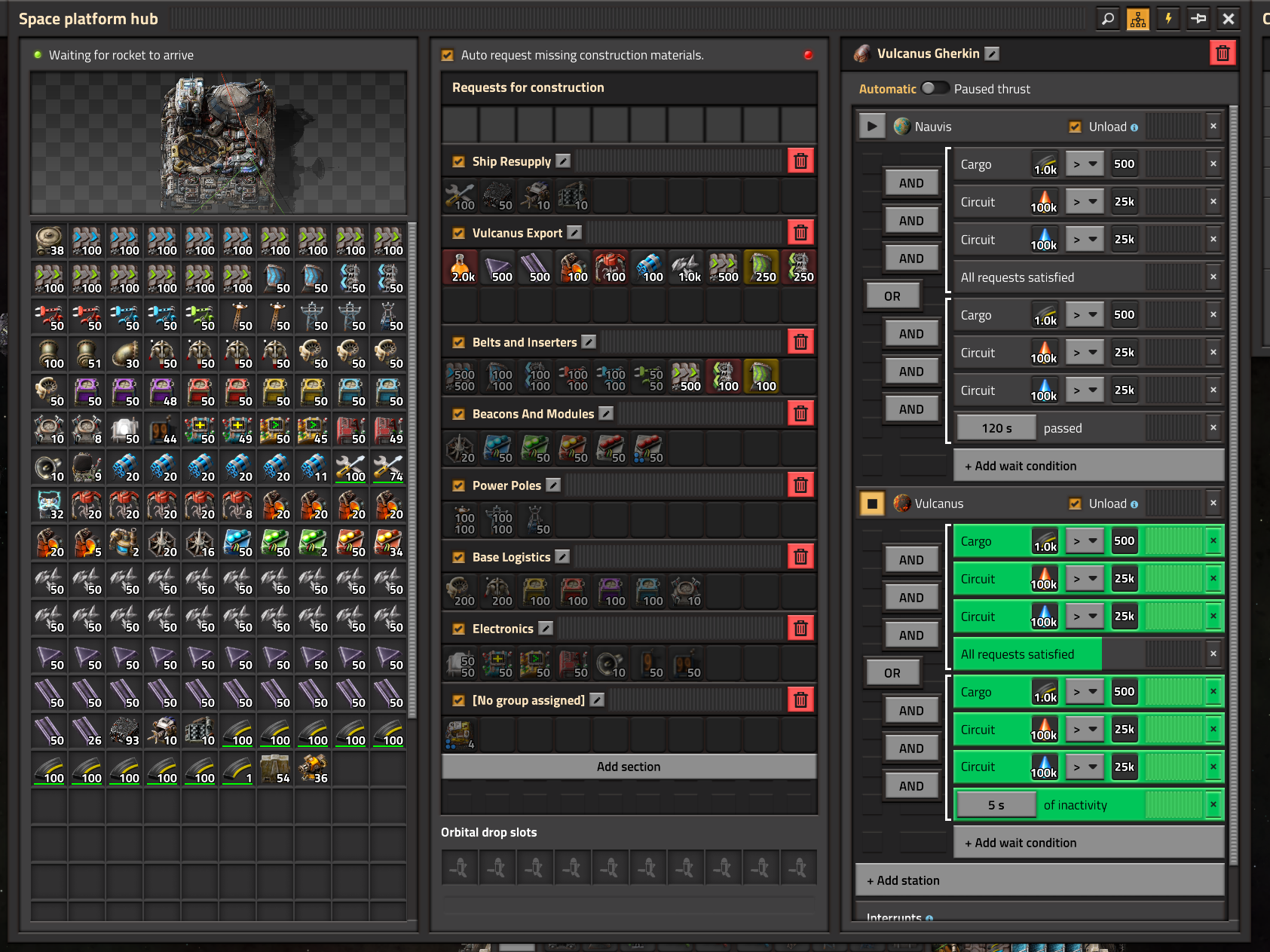The height and width of the screenshot is (952, 1270).
Task: Click the play button for Nauvis station
Action: coord(872,127)
